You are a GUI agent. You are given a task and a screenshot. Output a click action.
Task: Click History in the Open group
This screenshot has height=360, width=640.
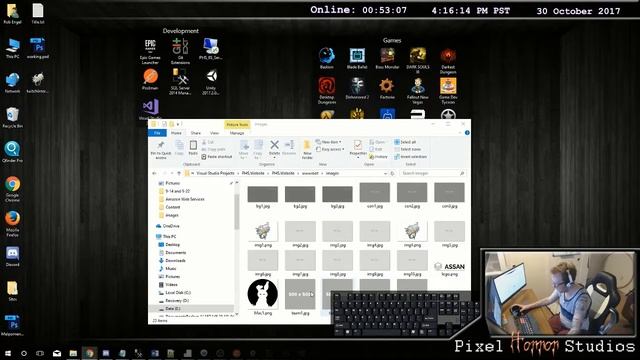[378, 157]
